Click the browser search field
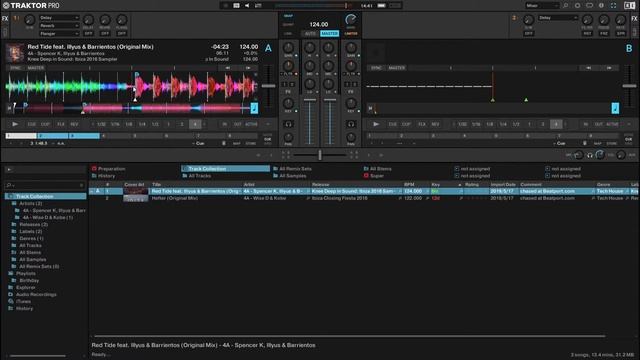 (45, 185)
